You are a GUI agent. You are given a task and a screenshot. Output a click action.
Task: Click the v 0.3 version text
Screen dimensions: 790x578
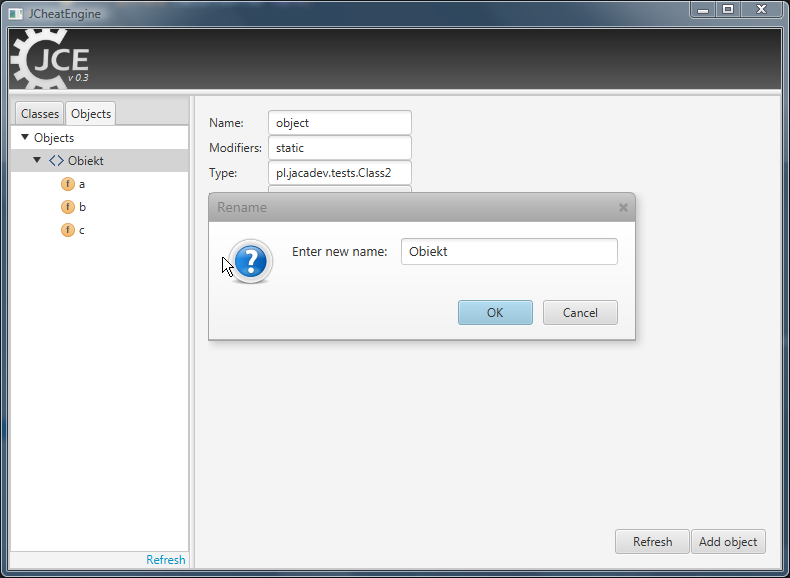point(78,78)
